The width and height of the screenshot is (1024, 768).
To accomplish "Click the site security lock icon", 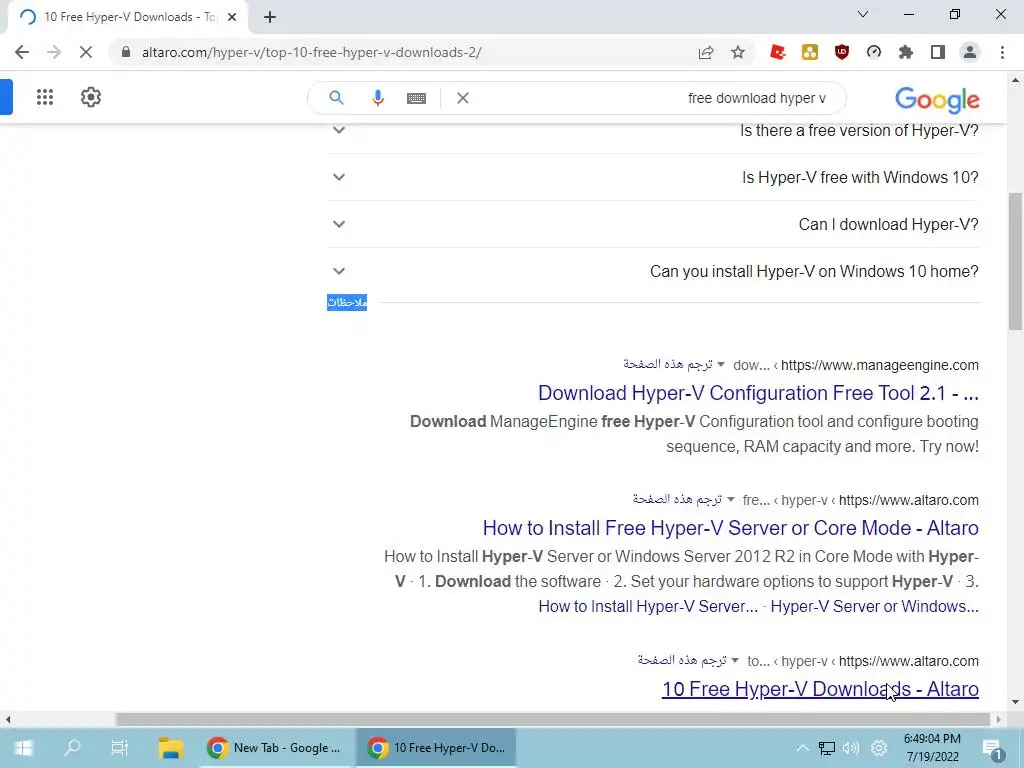I will click(126, 52).
